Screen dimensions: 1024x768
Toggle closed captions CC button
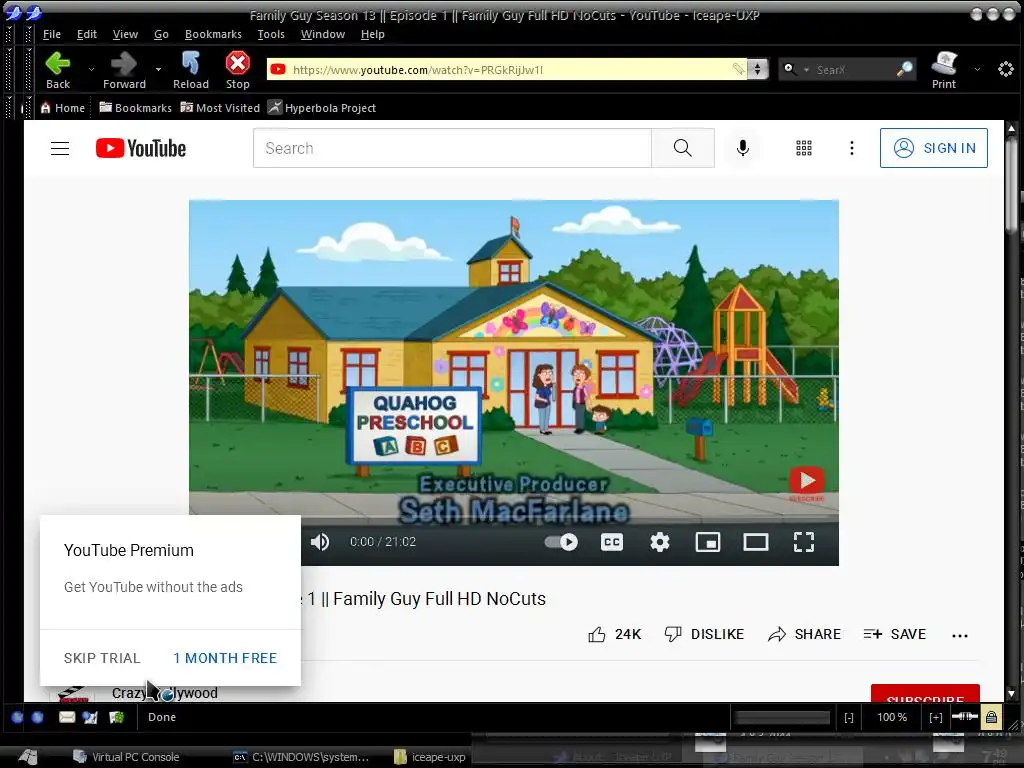[612, 542]
